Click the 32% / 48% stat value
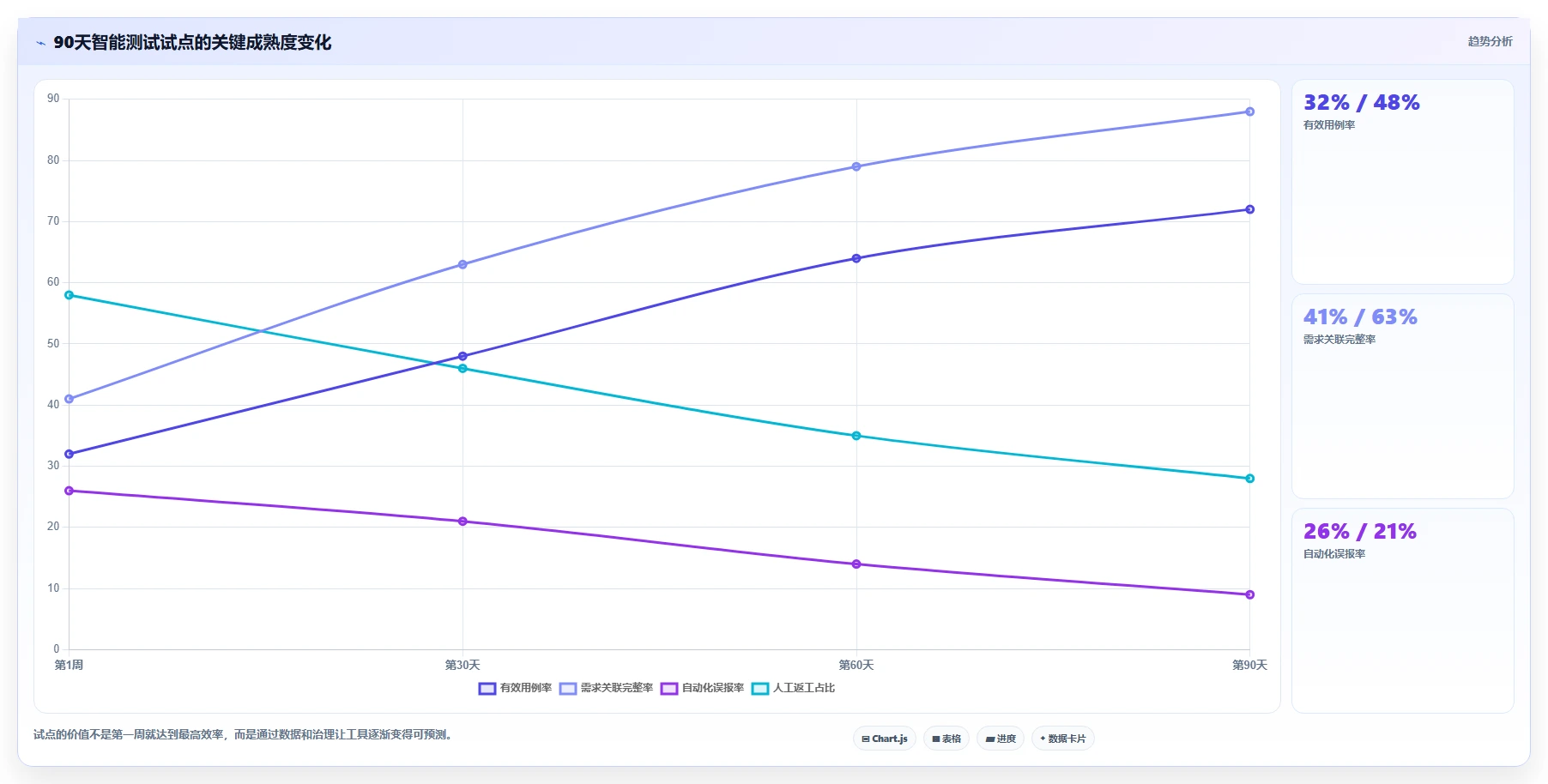Screen dimensions: 1548x784 point(1362,103)
